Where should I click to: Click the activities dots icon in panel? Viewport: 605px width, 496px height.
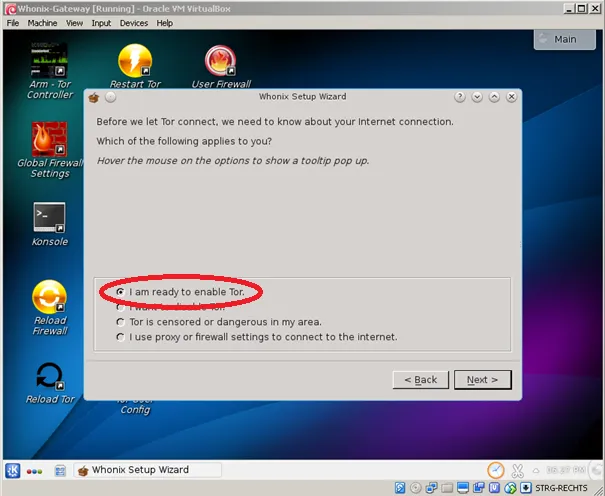(x=34, y=471)
